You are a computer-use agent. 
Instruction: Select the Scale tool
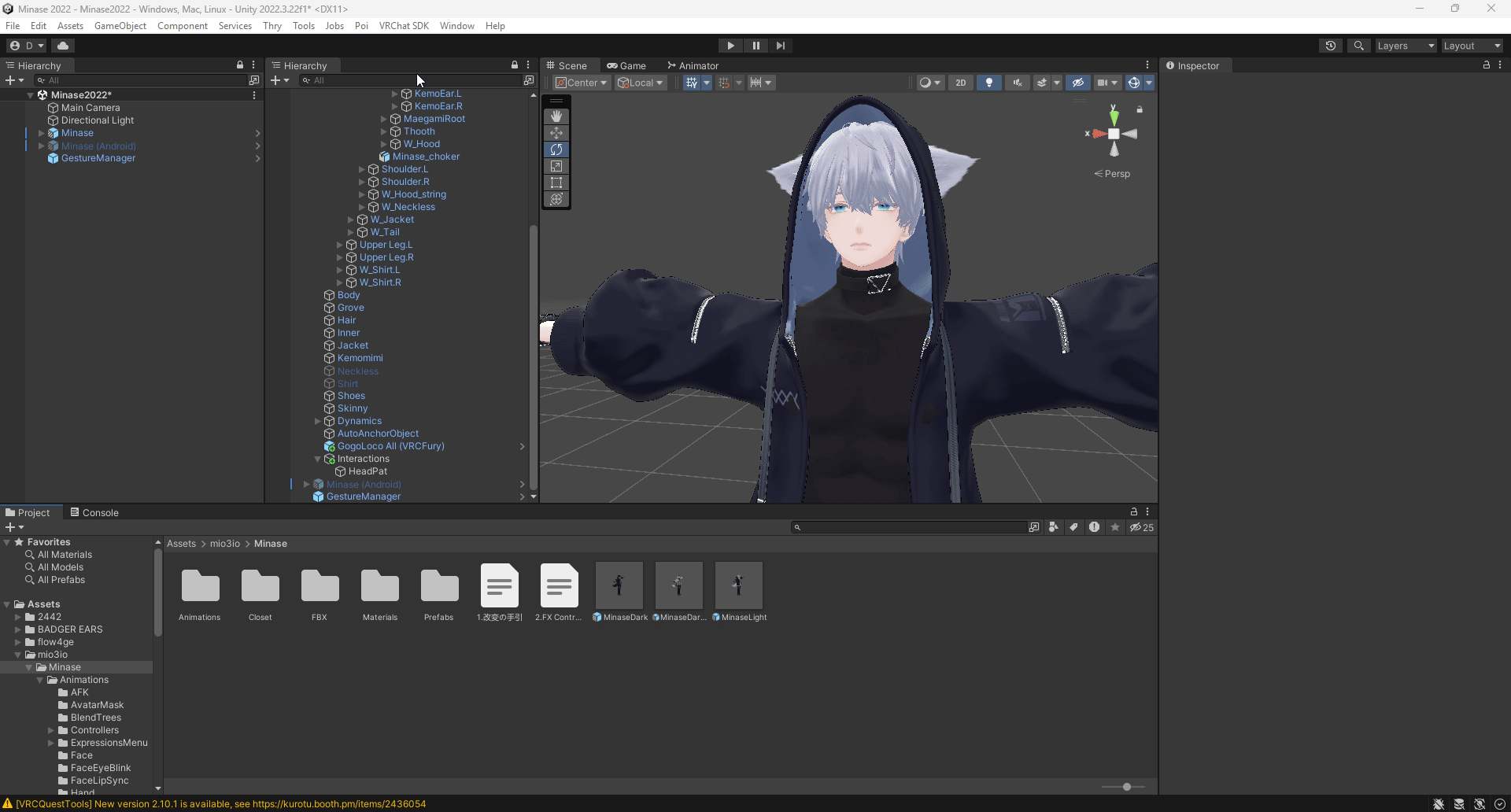click(556, 166)
